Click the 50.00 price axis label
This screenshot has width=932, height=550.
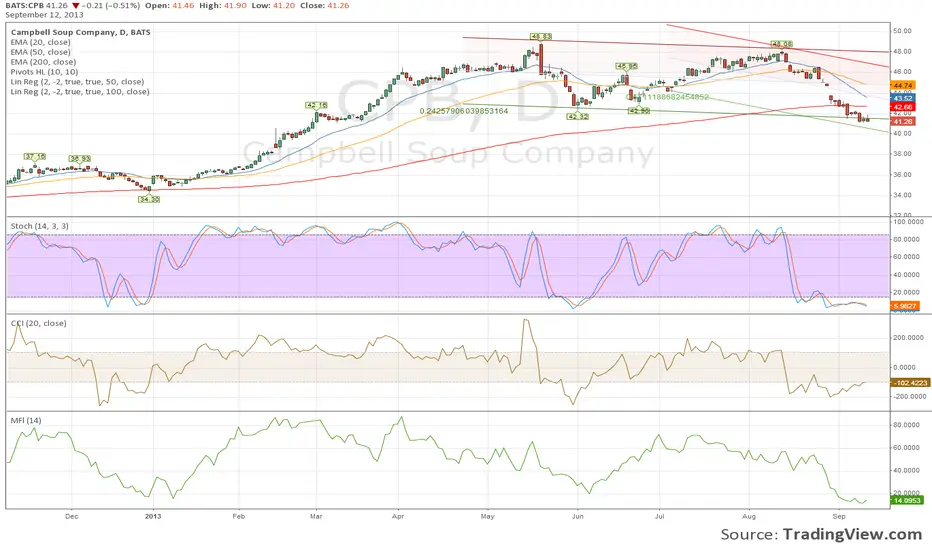(902, 31)
